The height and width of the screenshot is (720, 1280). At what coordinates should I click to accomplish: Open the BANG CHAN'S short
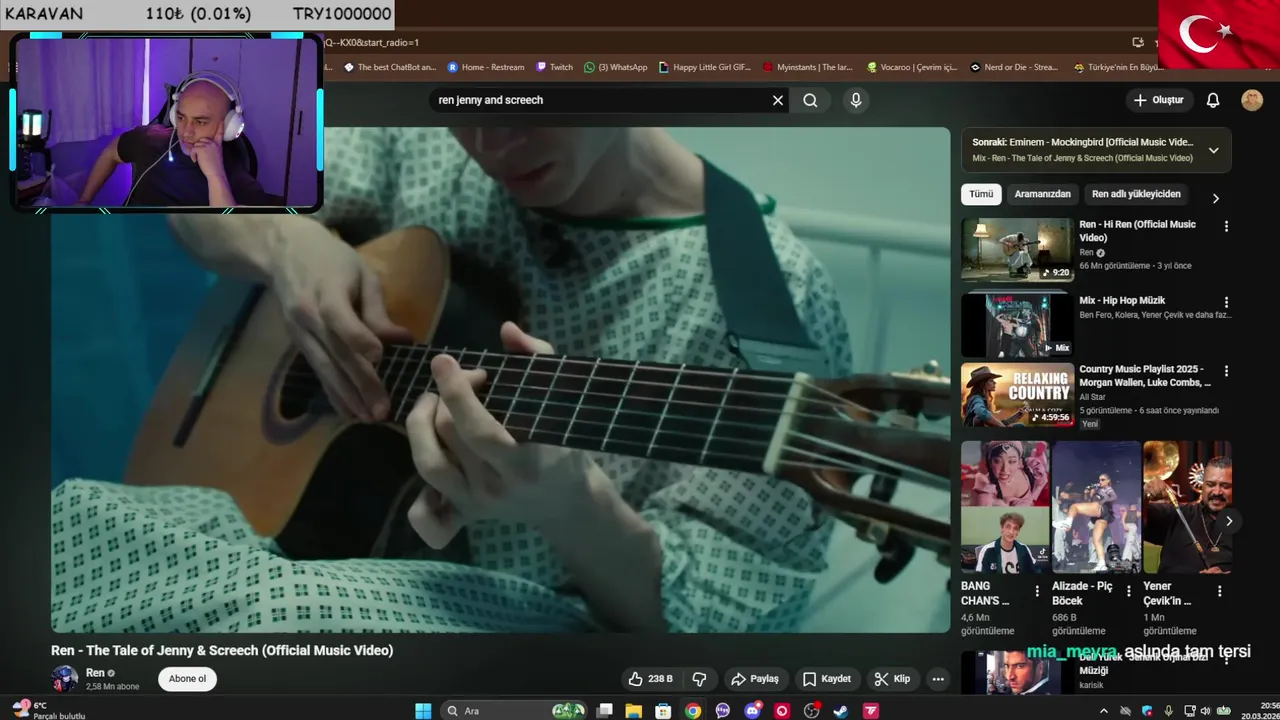pos(1005,507)
